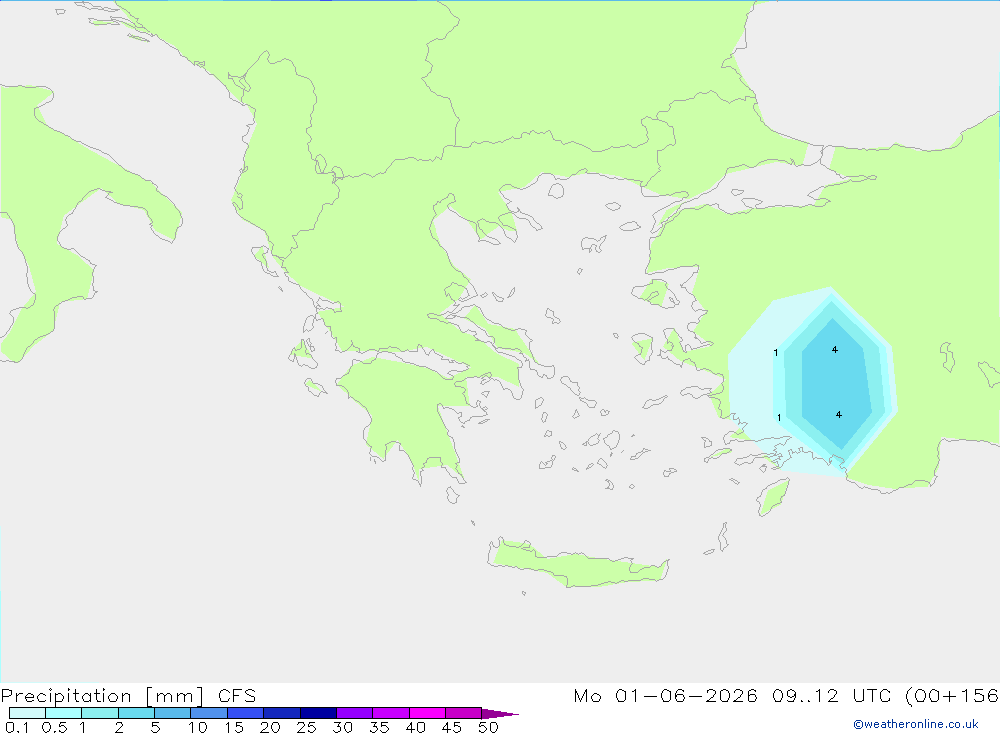Click the island of Rhodes on the map
This screenshot has width=1000, height=733.
click(773, 497)
